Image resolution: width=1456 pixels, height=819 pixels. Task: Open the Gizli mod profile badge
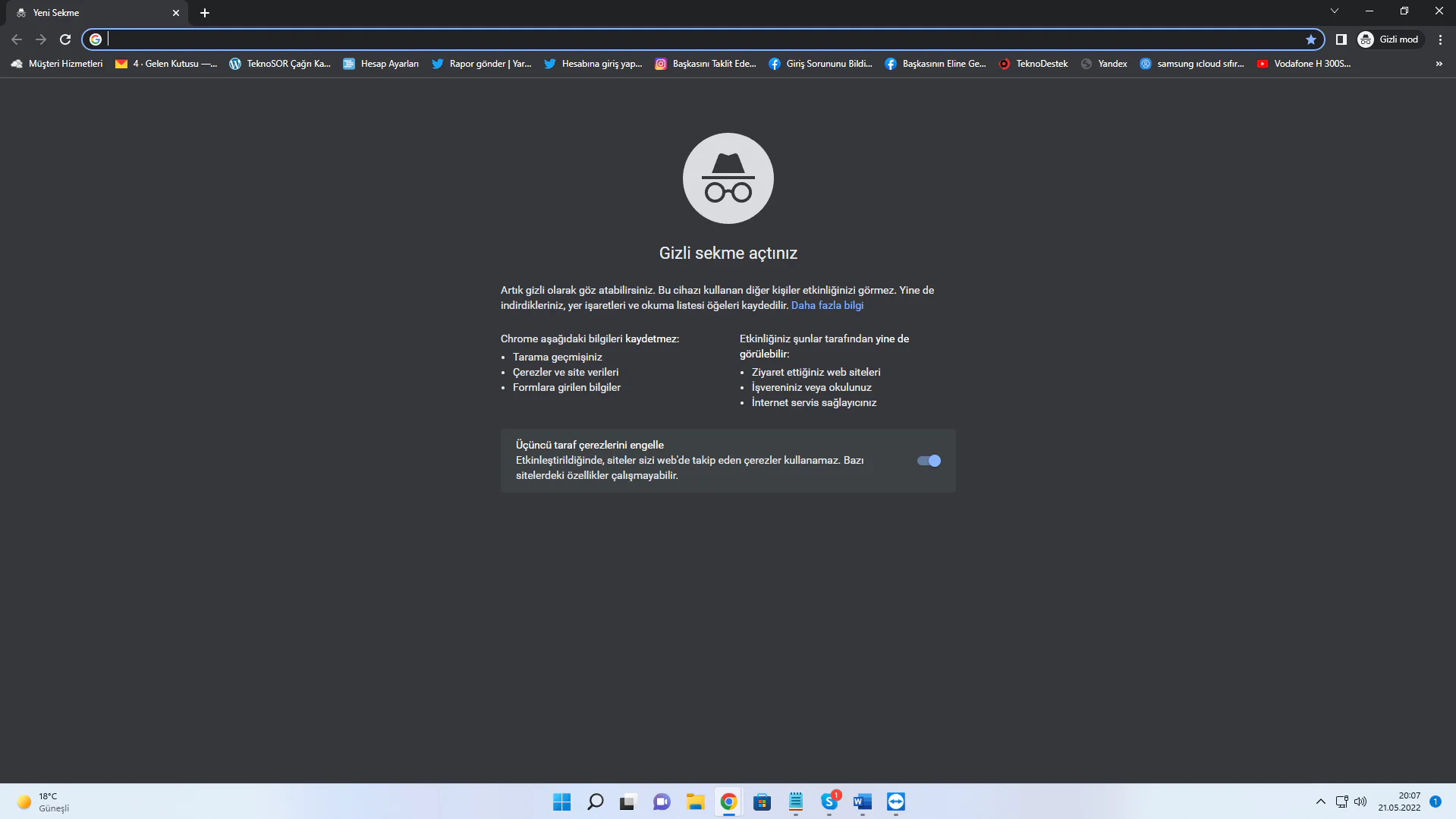point(1388,39)
